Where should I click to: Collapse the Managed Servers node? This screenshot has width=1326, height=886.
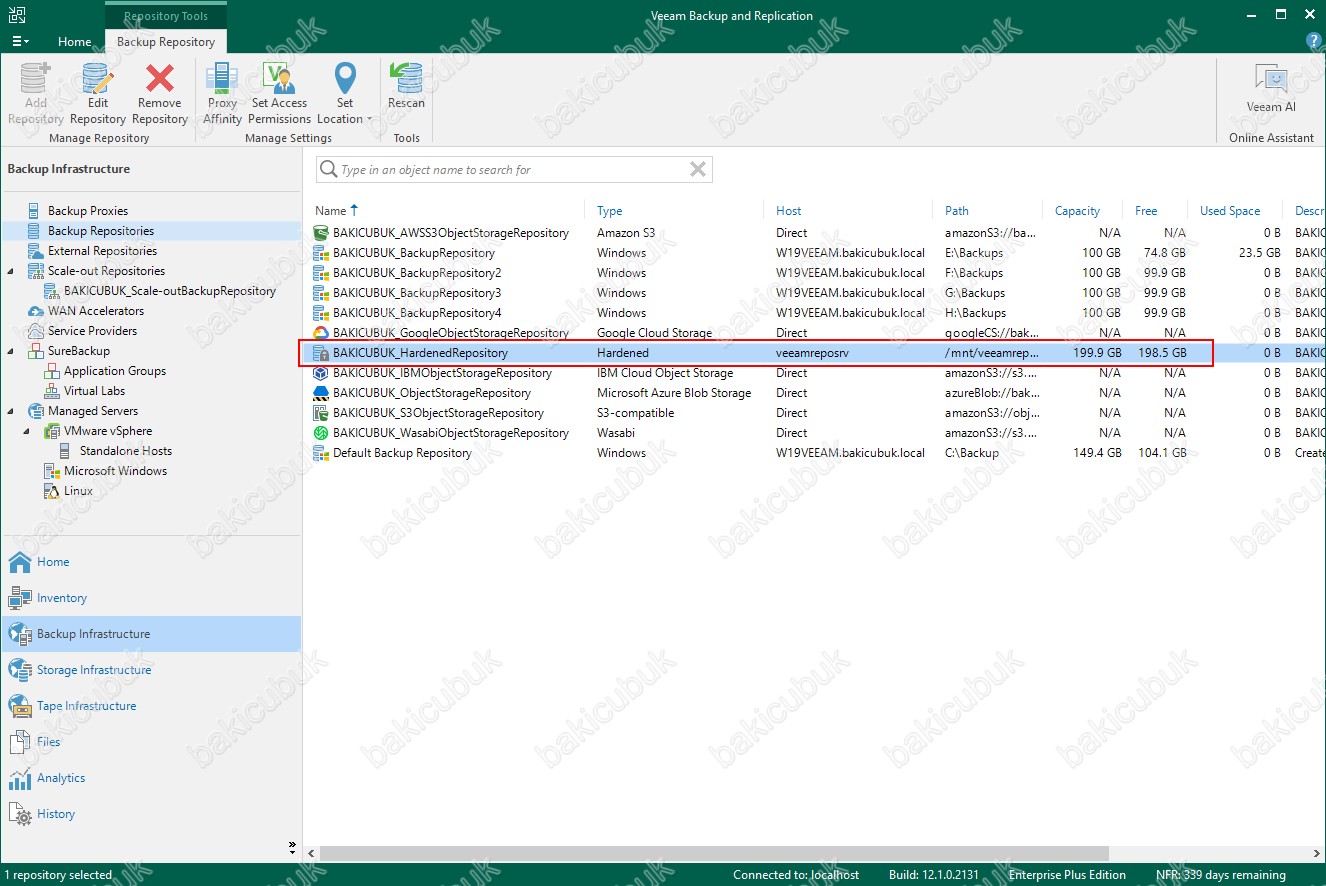(11, 411)
